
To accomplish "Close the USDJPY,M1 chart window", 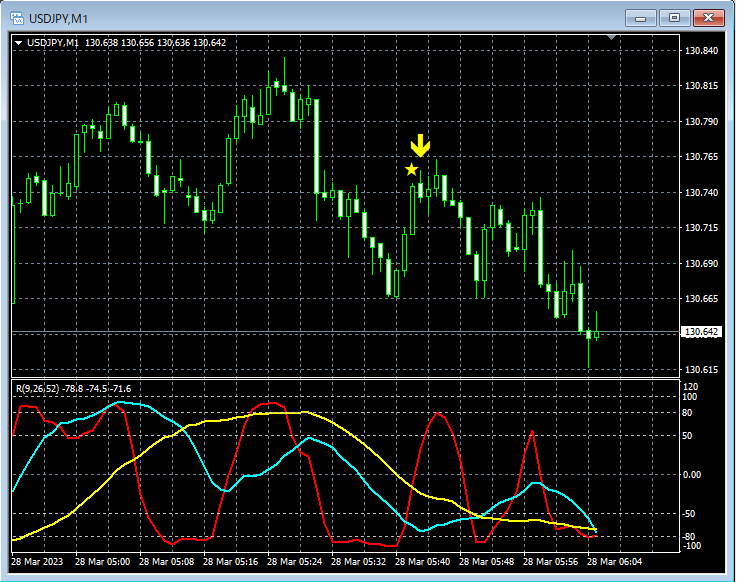I will point(709,18).
